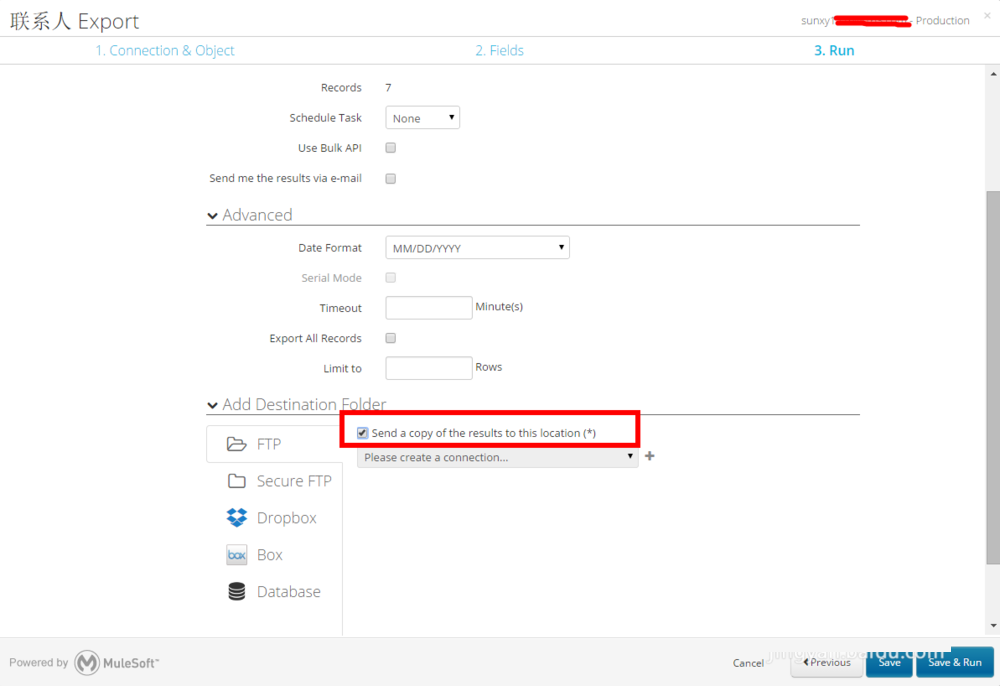Check the Export All Records box
1000x686 pixels.
391,338
